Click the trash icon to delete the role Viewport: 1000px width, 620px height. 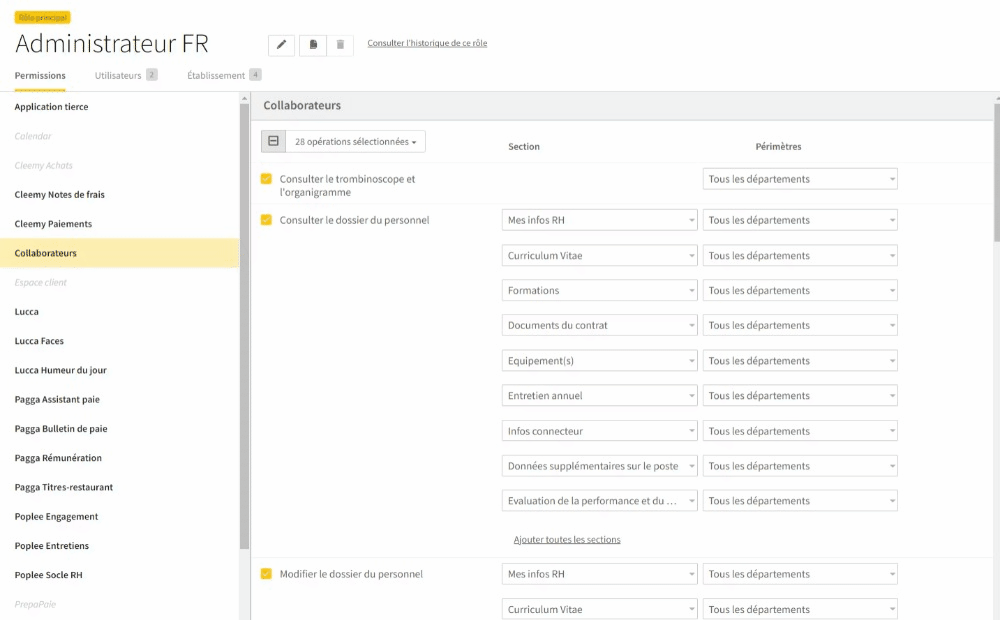[x=340, y=45]
